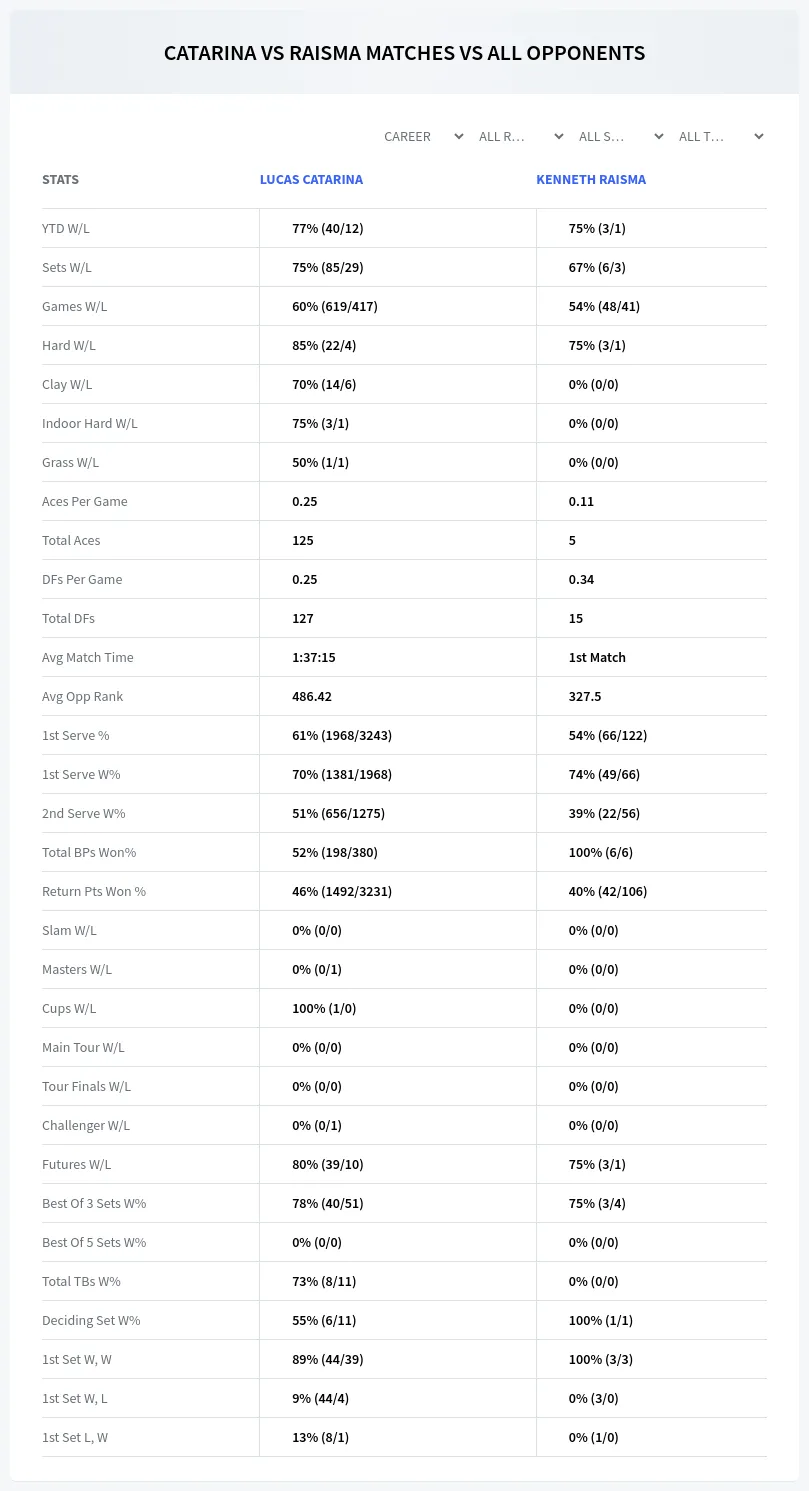Click Raisma's Avg Match Time '1st Match'
The height and width of the screenshot is (1491, 809).
pos(597,657)
